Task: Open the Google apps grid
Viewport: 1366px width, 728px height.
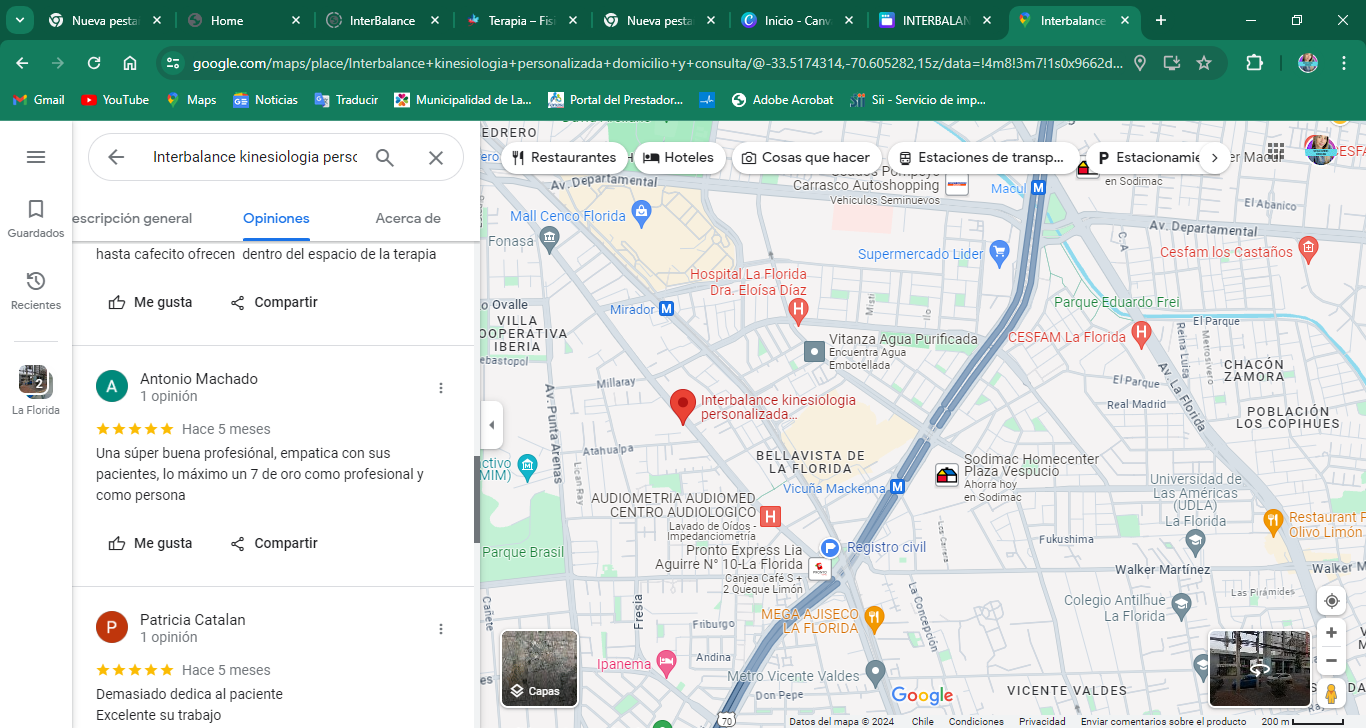Action: (1275, 151)
